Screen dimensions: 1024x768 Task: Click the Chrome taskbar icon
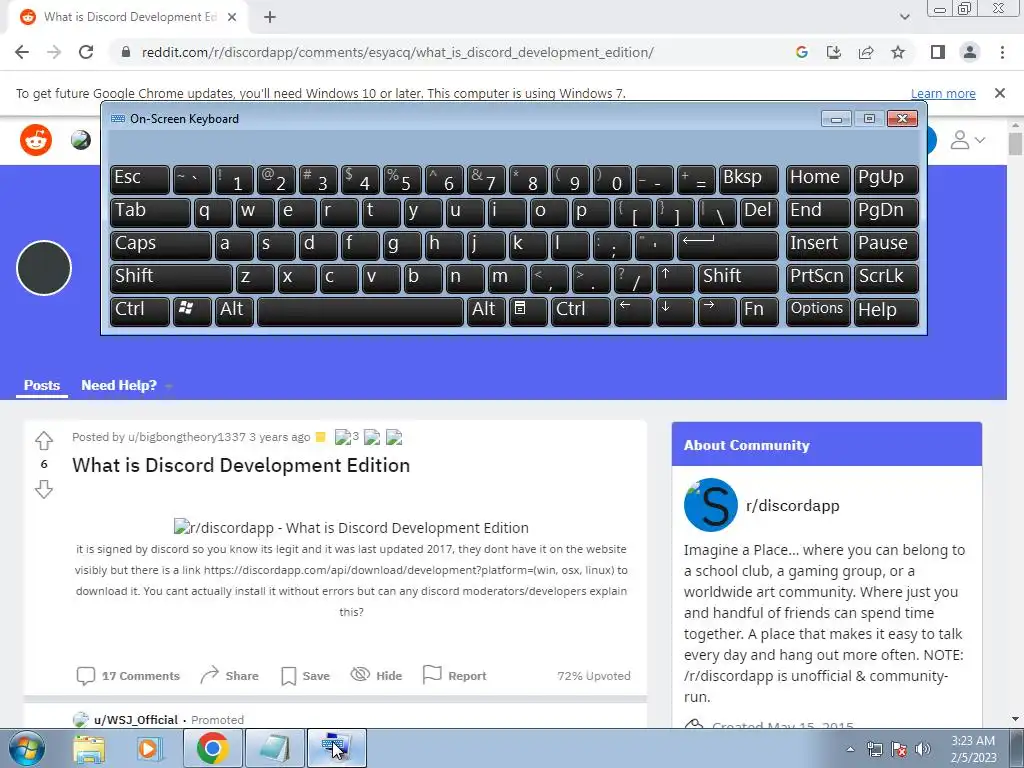click(x=212, y=749)
